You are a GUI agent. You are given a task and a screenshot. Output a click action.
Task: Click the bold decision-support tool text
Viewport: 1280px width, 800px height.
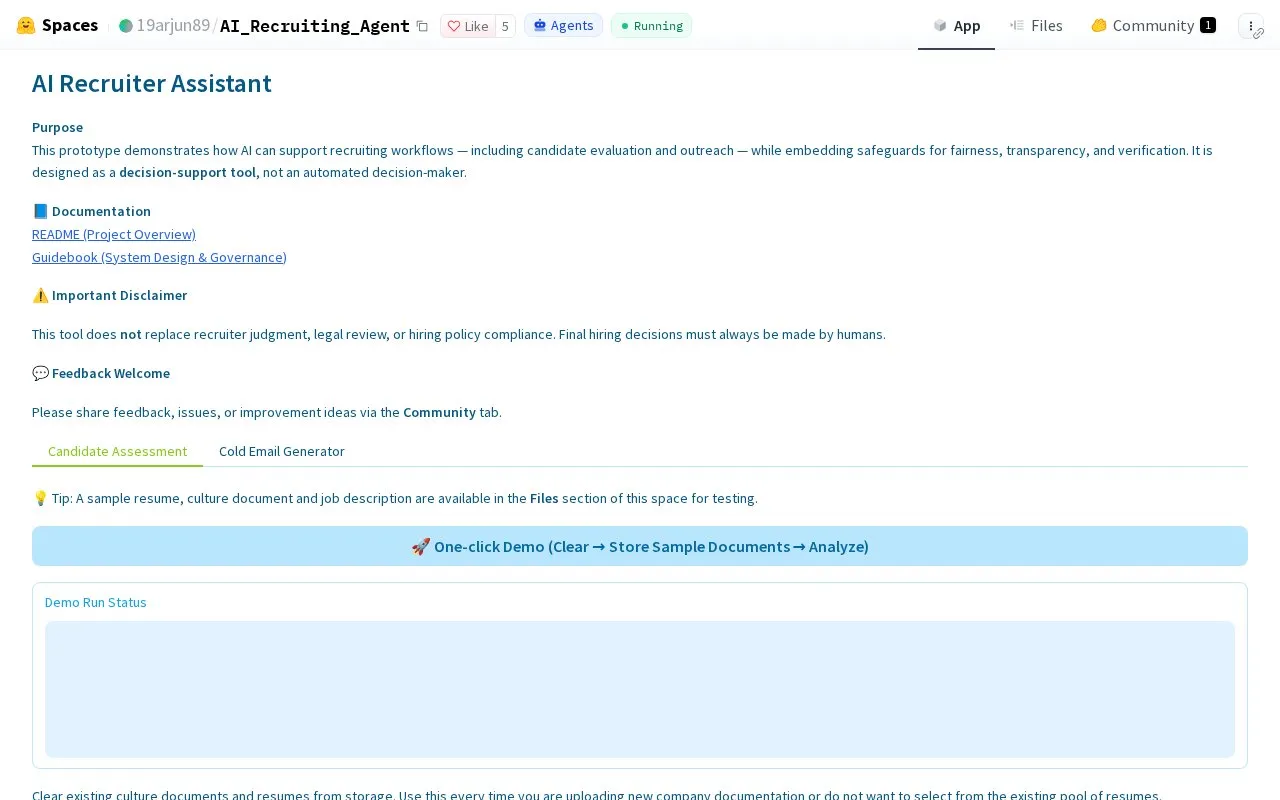[x=188, y=172]
